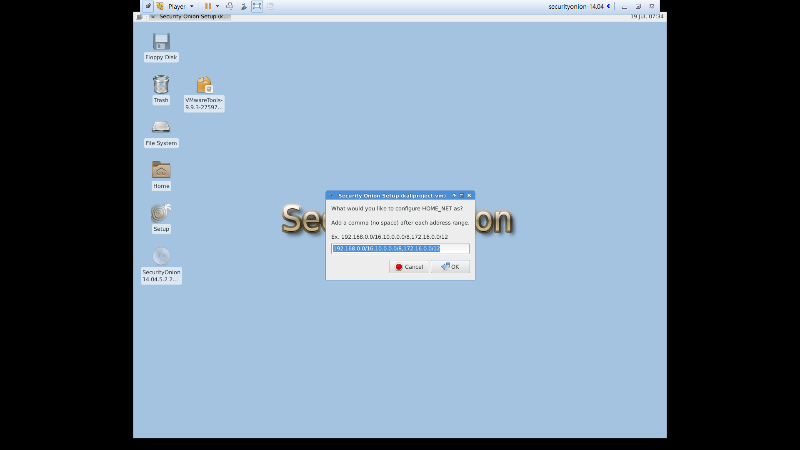Select the File System desktop icon

coord(161,127)
